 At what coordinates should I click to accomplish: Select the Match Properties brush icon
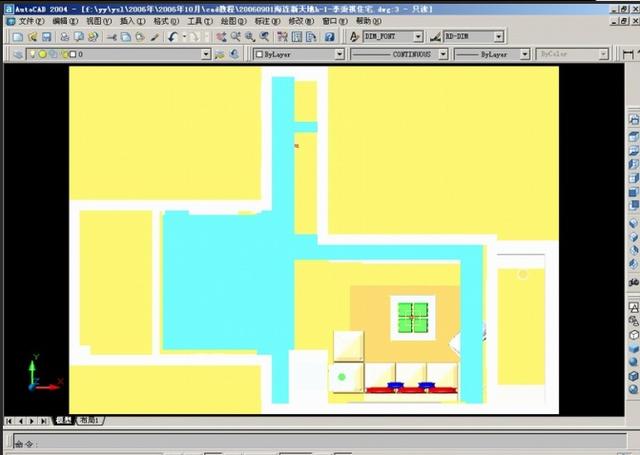[154, 37]
